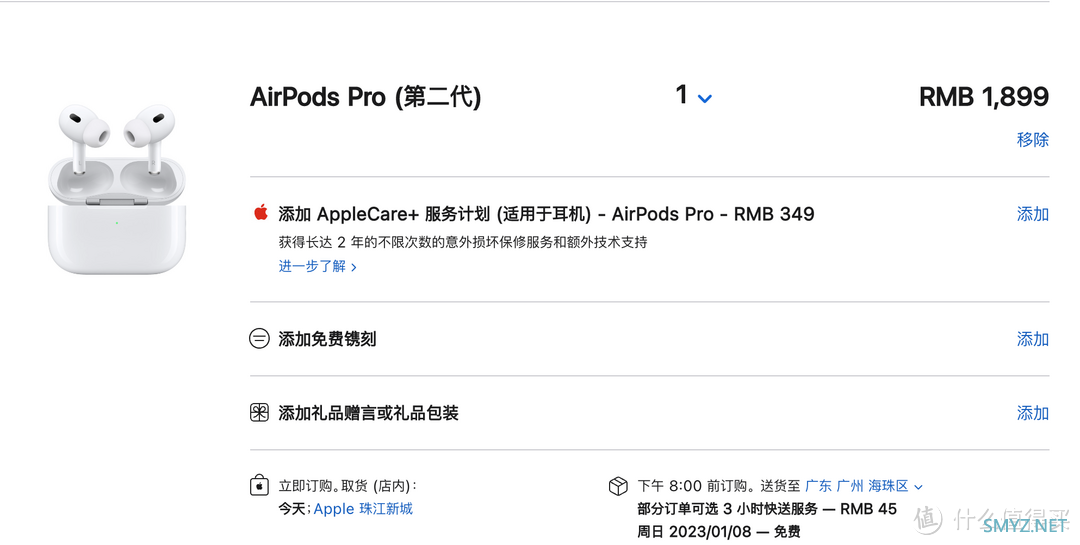Click the delivery box icon
Viewport: 1080px width, 545px height.
tap(618, 486)
